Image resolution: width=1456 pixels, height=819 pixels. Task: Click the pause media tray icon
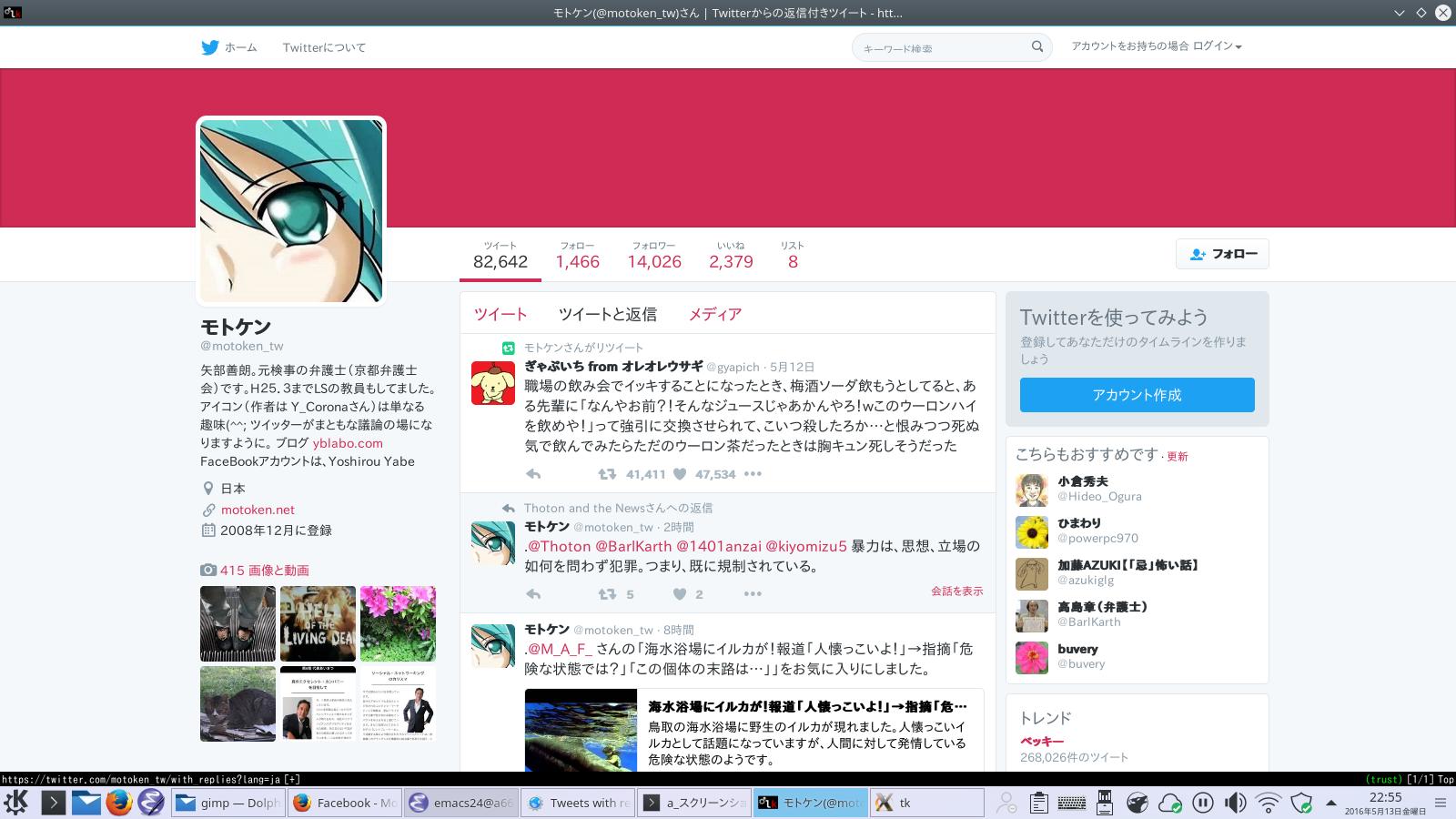1202,803
